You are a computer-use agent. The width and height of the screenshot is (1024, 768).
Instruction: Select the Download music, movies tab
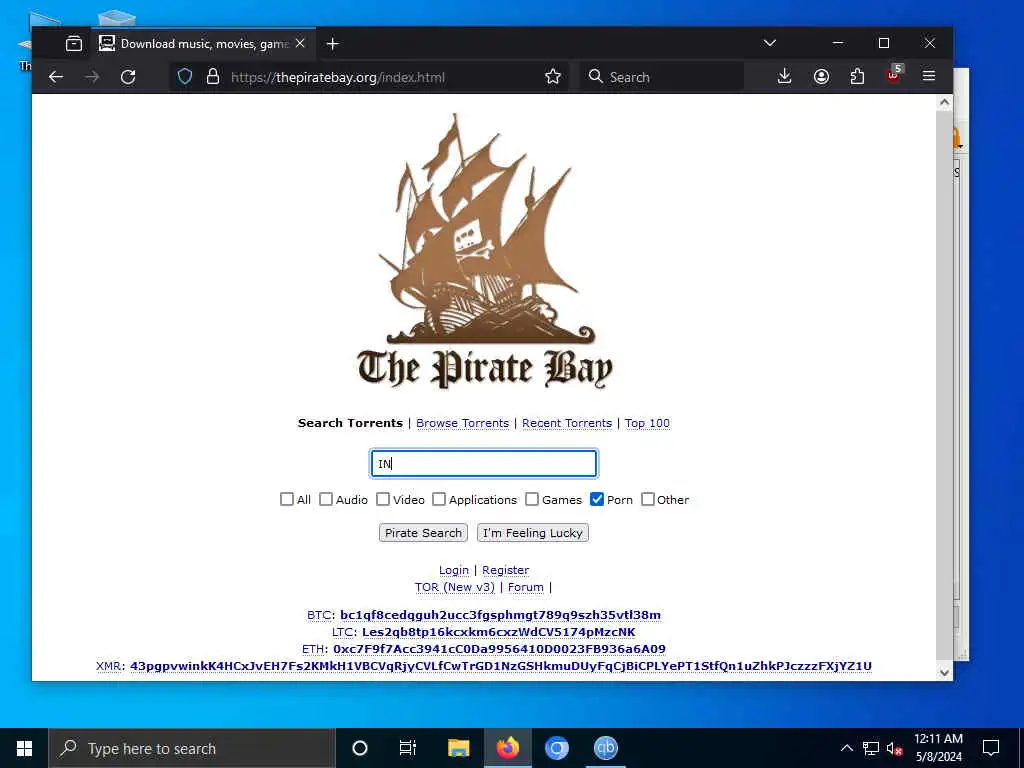[x=203, y=44]
